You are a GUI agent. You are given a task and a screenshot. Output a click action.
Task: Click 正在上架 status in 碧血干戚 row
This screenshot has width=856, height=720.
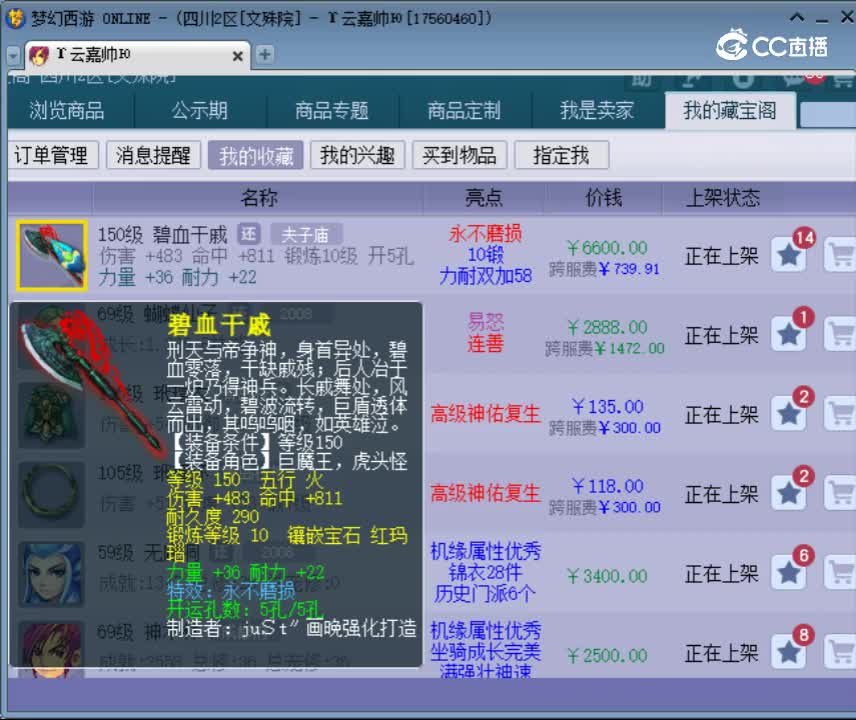click(722, 255)
